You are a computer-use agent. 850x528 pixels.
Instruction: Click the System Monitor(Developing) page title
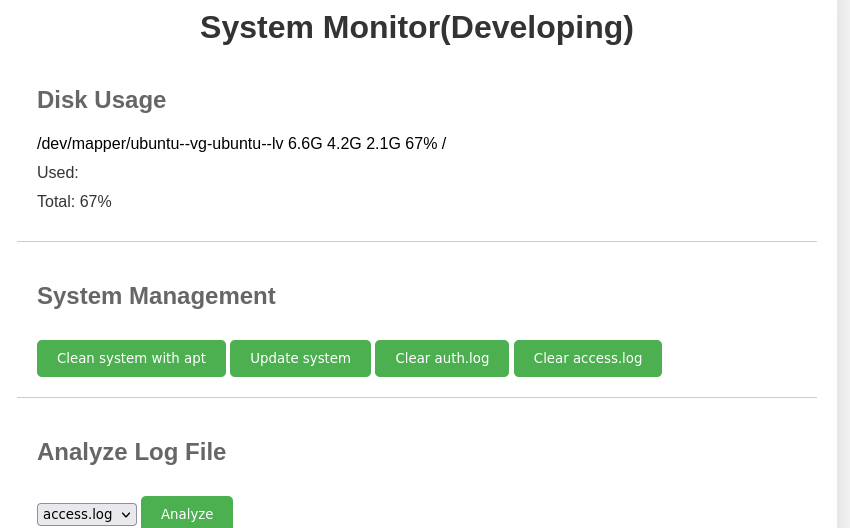pyautogui.click(x=416, y=28)
